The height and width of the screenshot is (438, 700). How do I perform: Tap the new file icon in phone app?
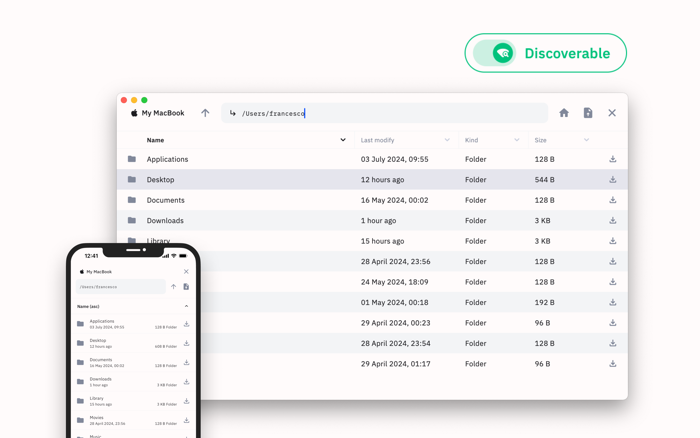pyautogui.click(x=186, y=287)
